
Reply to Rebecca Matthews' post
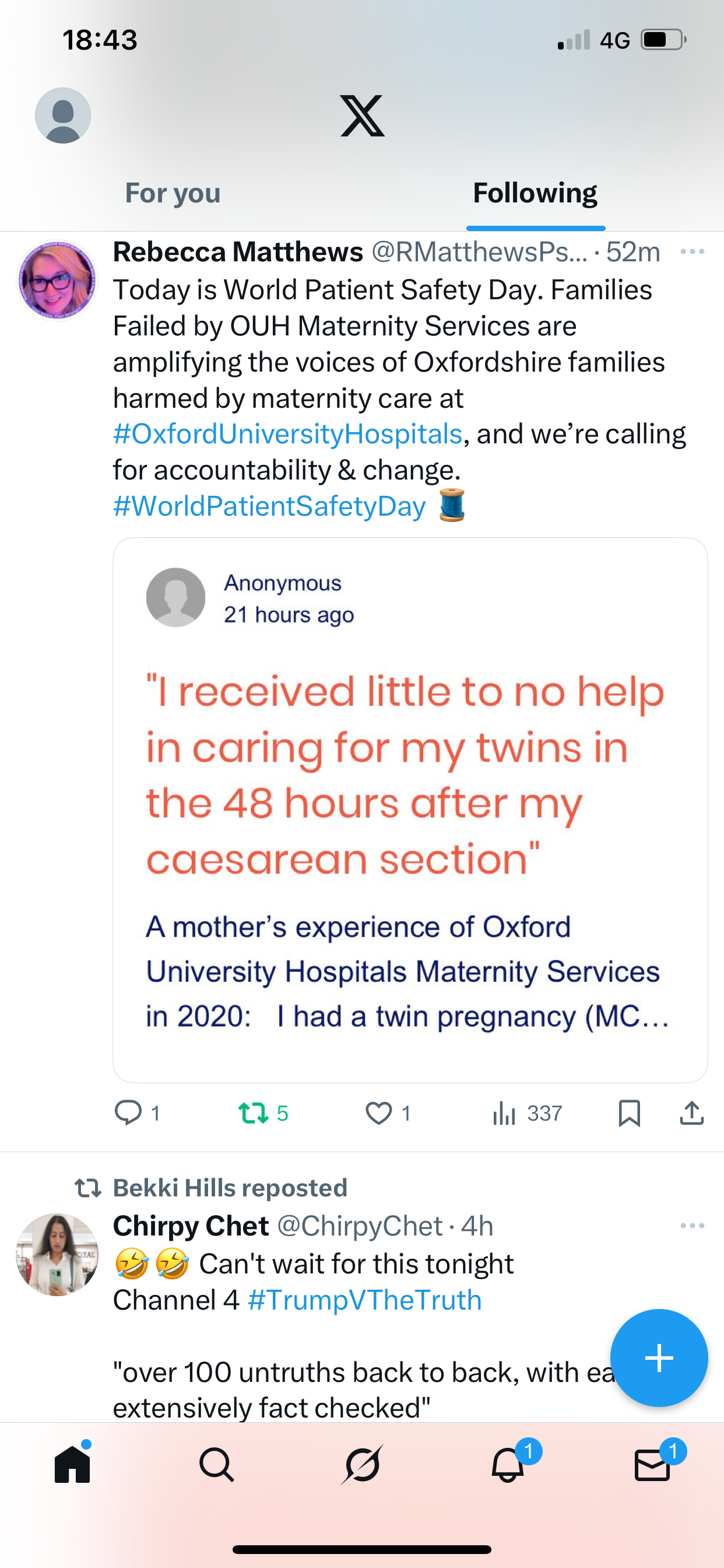[x=128, y=1114]
